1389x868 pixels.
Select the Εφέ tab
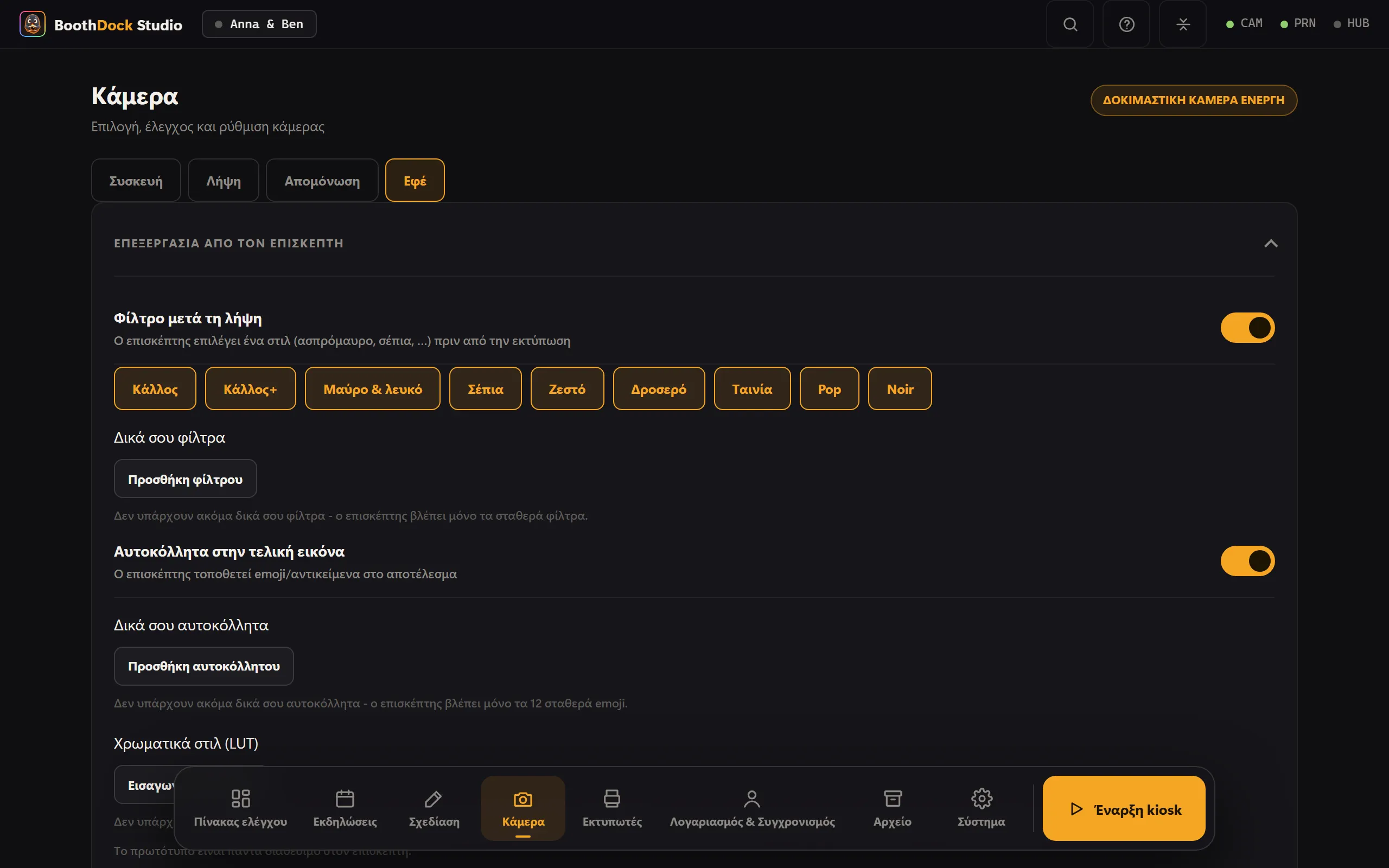point(415,180)
